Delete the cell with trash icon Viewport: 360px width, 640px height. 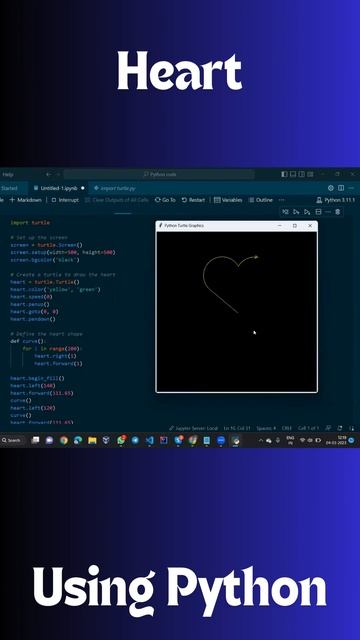[338, 212]
